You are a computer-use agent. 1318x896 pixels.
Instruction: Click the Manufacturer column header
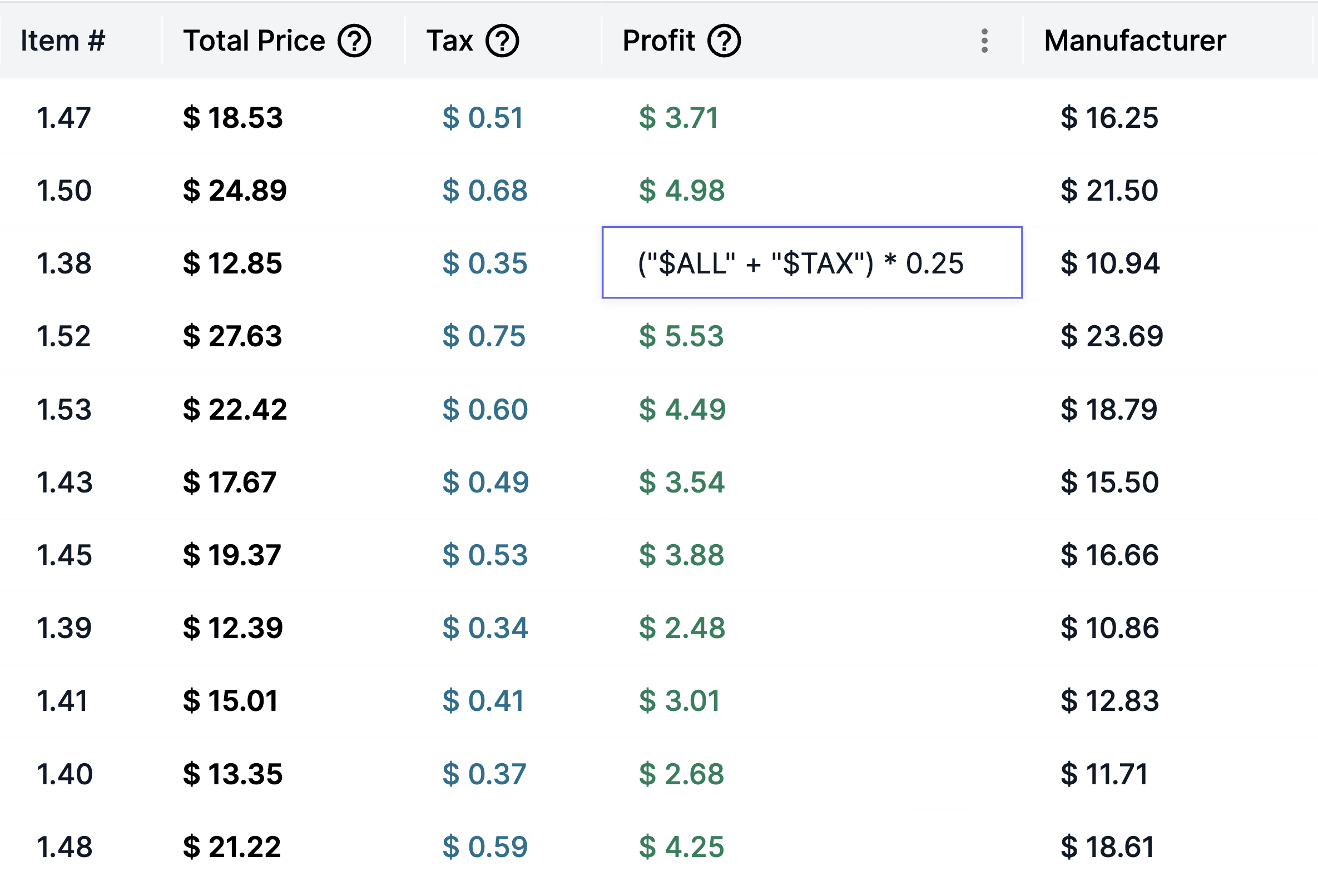tap(1135, 41)
